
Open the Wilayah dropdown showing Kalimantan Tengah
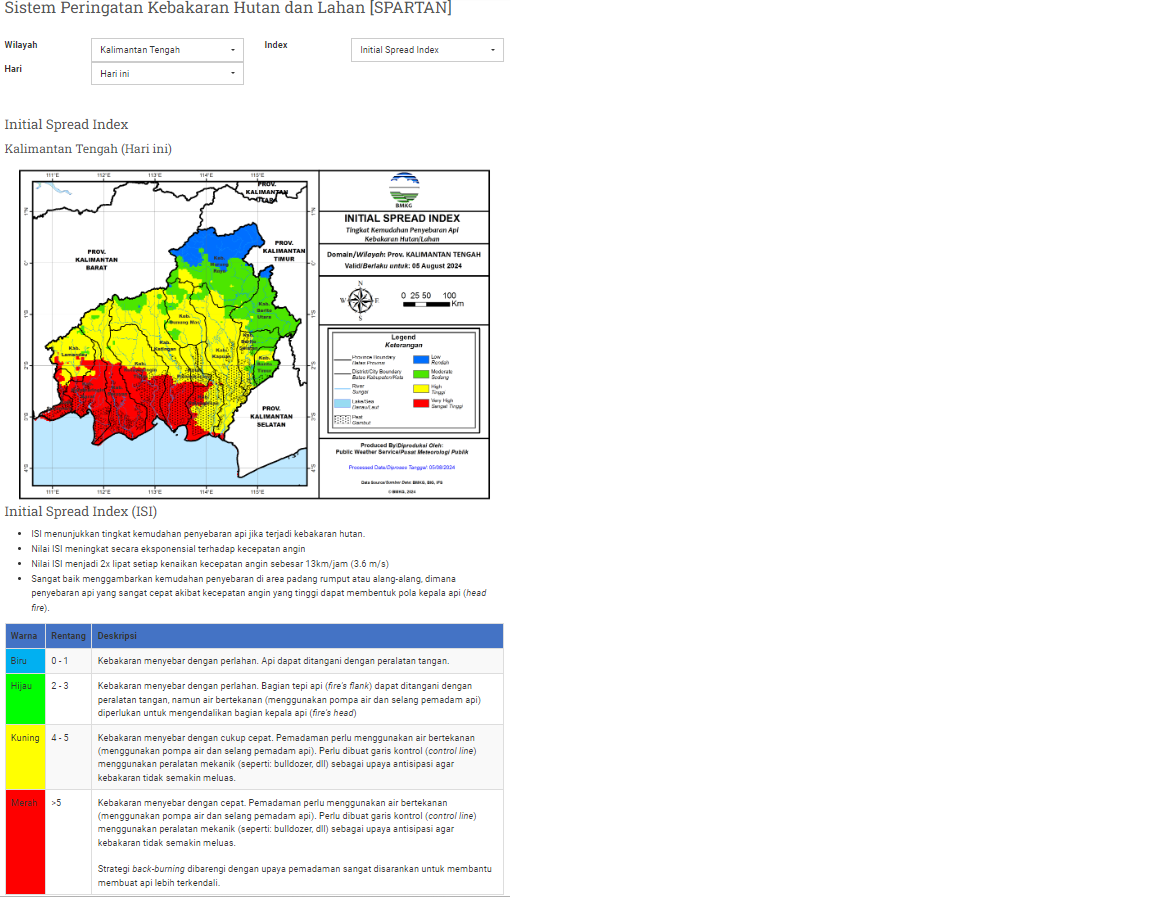click(167, 50)
